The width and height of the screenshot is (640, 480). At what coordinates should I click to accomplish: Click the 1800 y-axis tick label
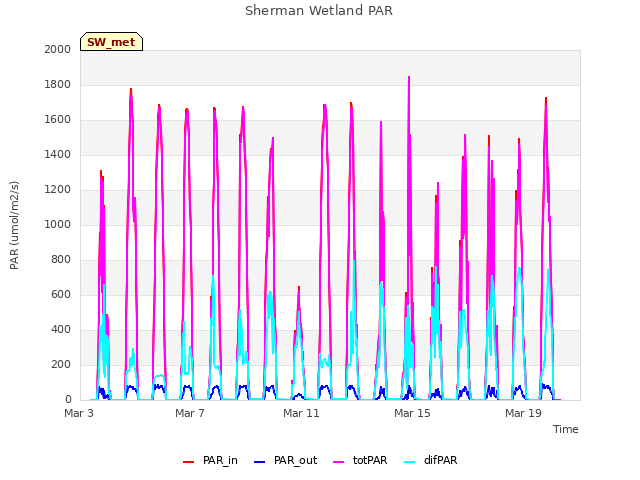point(58,84)
